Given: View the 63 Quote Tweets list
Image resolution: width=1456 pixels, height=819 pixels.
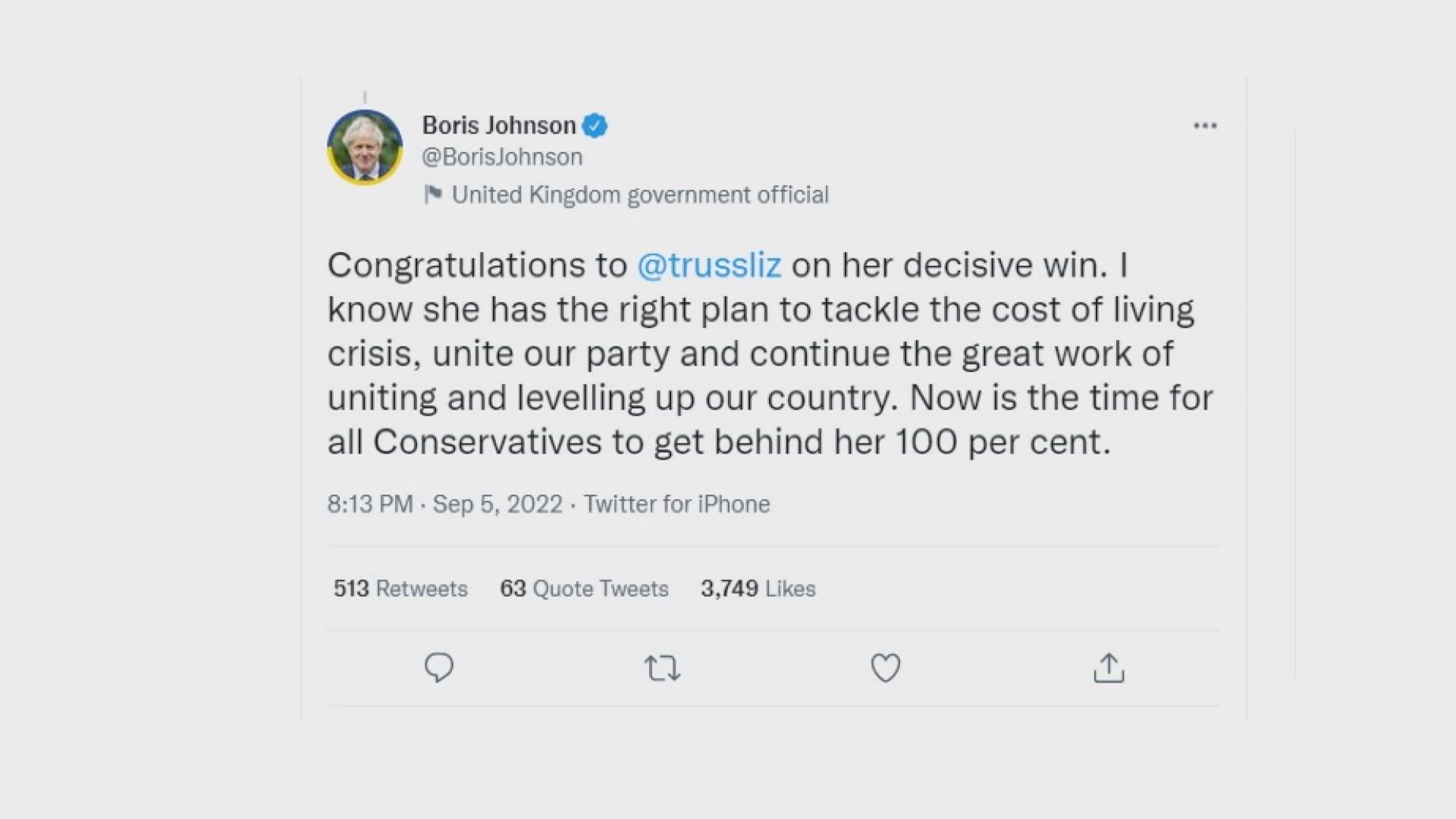Looking at the screenshot, I should pyautogui.click(x=584, y=588).
